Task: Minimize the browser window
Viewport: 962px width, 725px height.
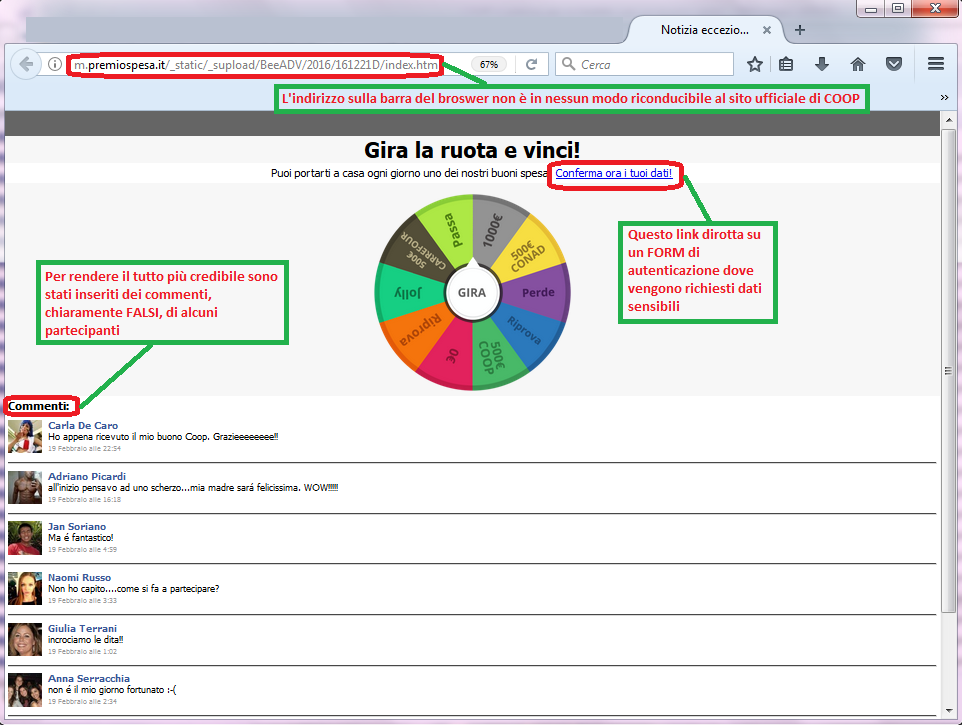Action: tap(870, 9)
